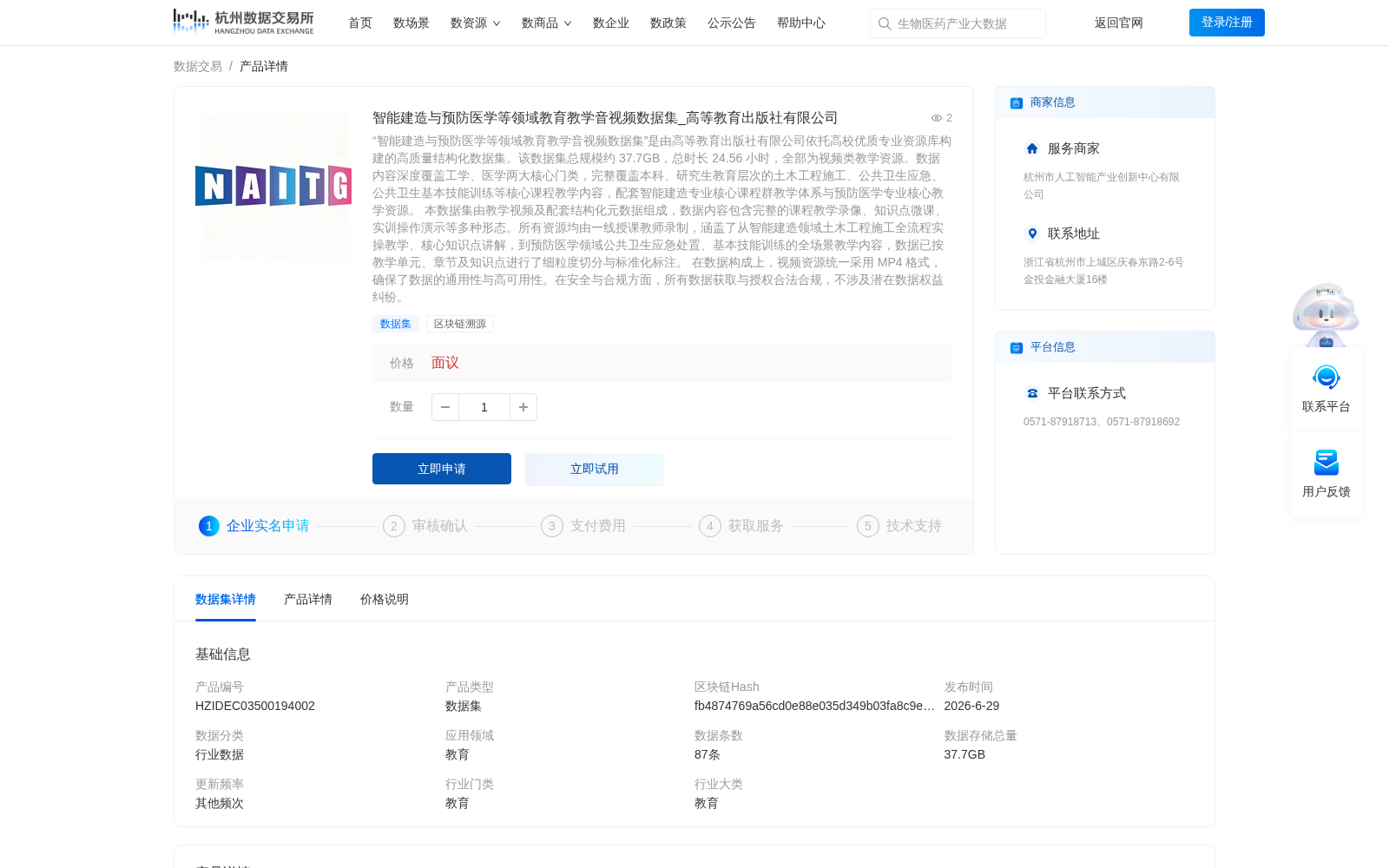Open the 首页 nav item
The height and width of the screenshot is (868, 1389).
[x=360, y=23]
